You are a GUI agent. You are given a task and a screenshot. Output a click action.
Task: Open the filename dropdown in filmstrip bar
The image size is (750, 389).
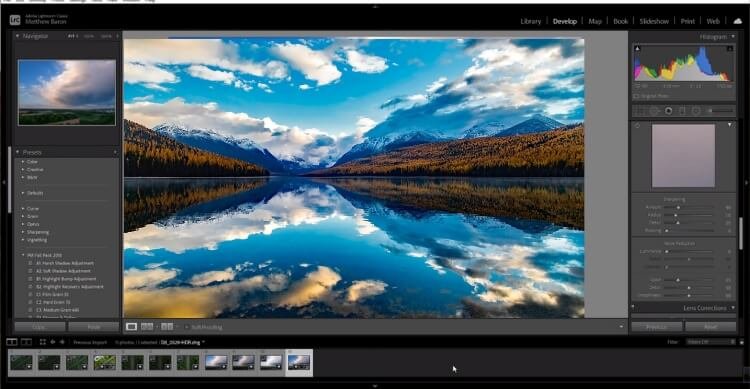coord(203,342)
